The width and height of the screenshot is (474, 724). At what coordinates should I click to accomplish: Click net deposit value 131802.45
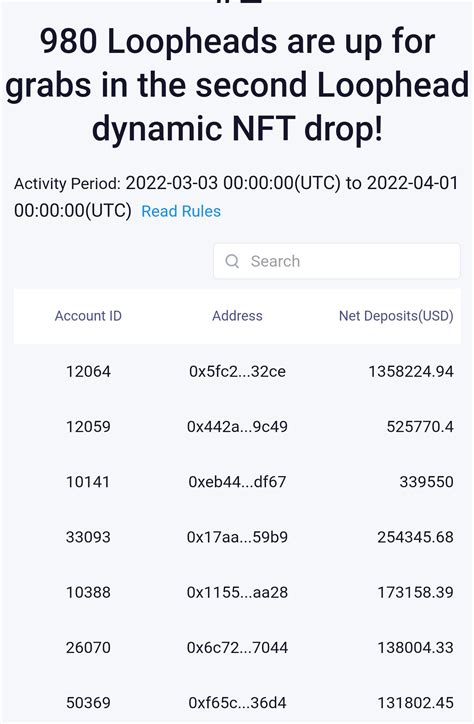[x=415, y=703]
